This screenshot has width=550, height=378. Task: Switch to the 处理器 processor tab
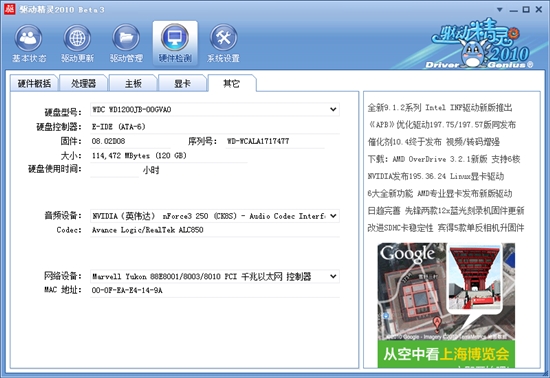[x=83, y=83]
